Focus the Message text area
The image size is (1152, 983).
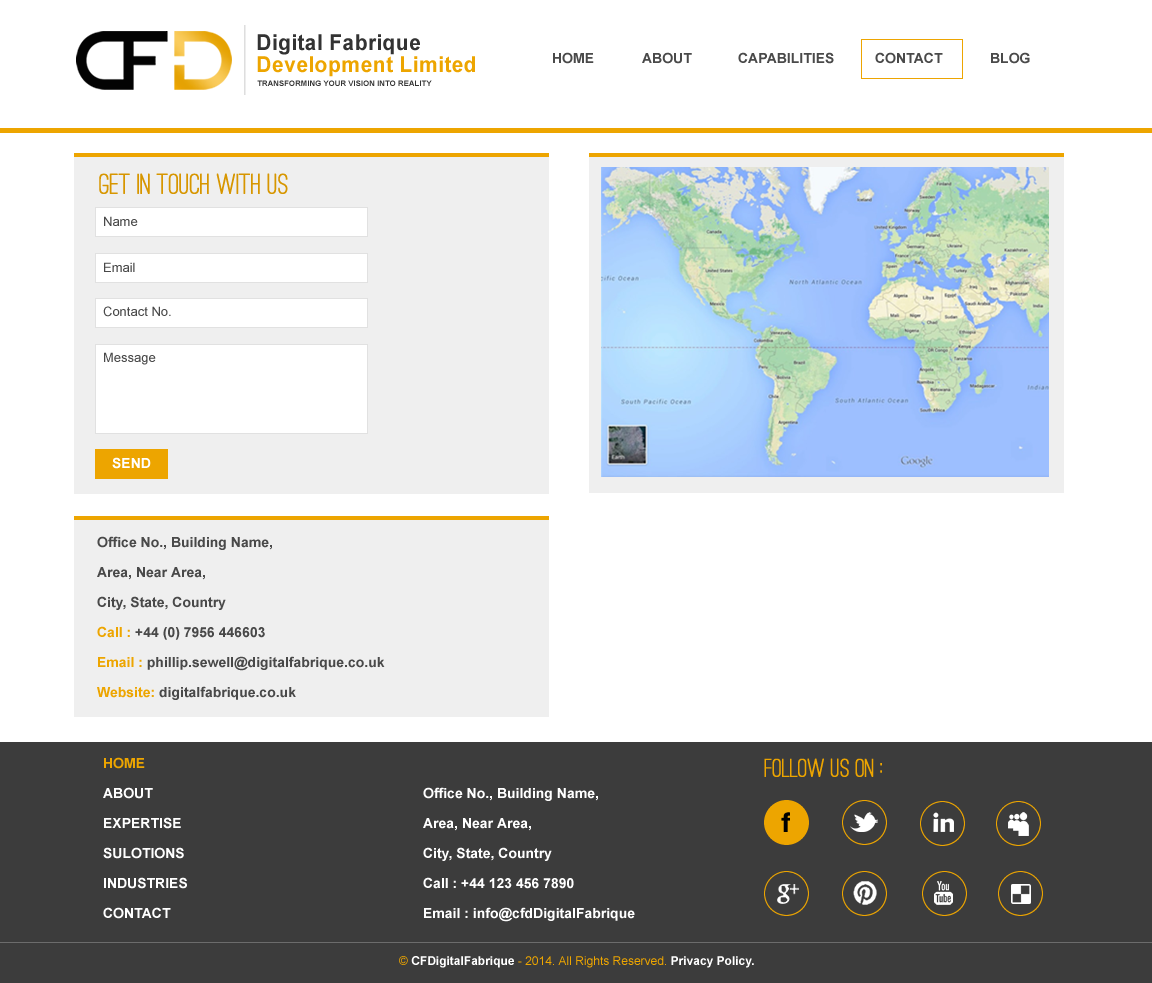[231, 389]
